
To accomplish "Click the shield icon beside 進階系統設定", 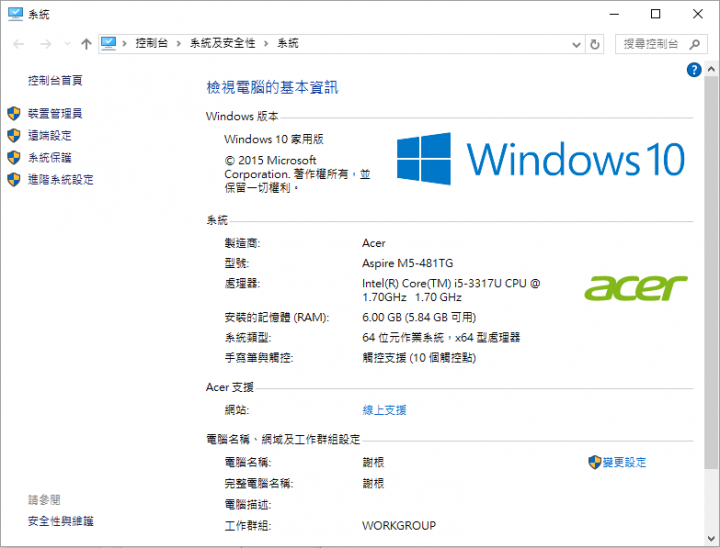I will click(14, 180).
